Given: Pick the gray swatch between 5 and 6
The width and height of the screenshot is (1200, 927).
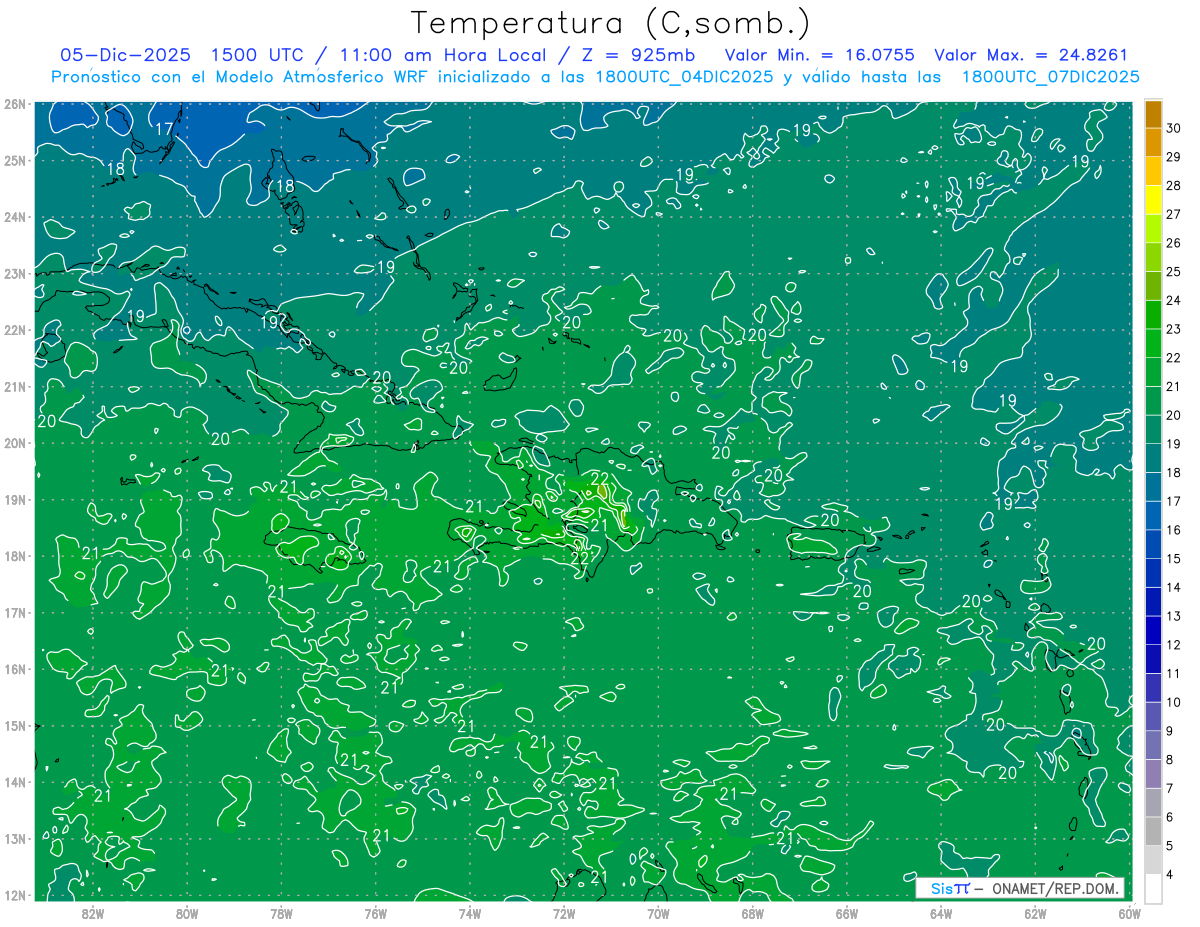Looking at the screenshot, I should (1153, 832).
